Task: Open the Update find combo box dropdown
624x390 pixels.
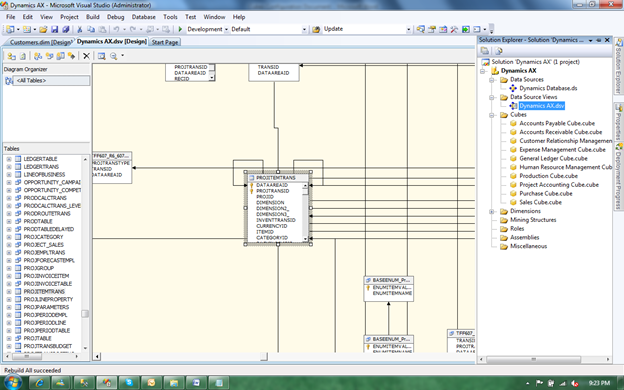Action: tap(408, 29)
